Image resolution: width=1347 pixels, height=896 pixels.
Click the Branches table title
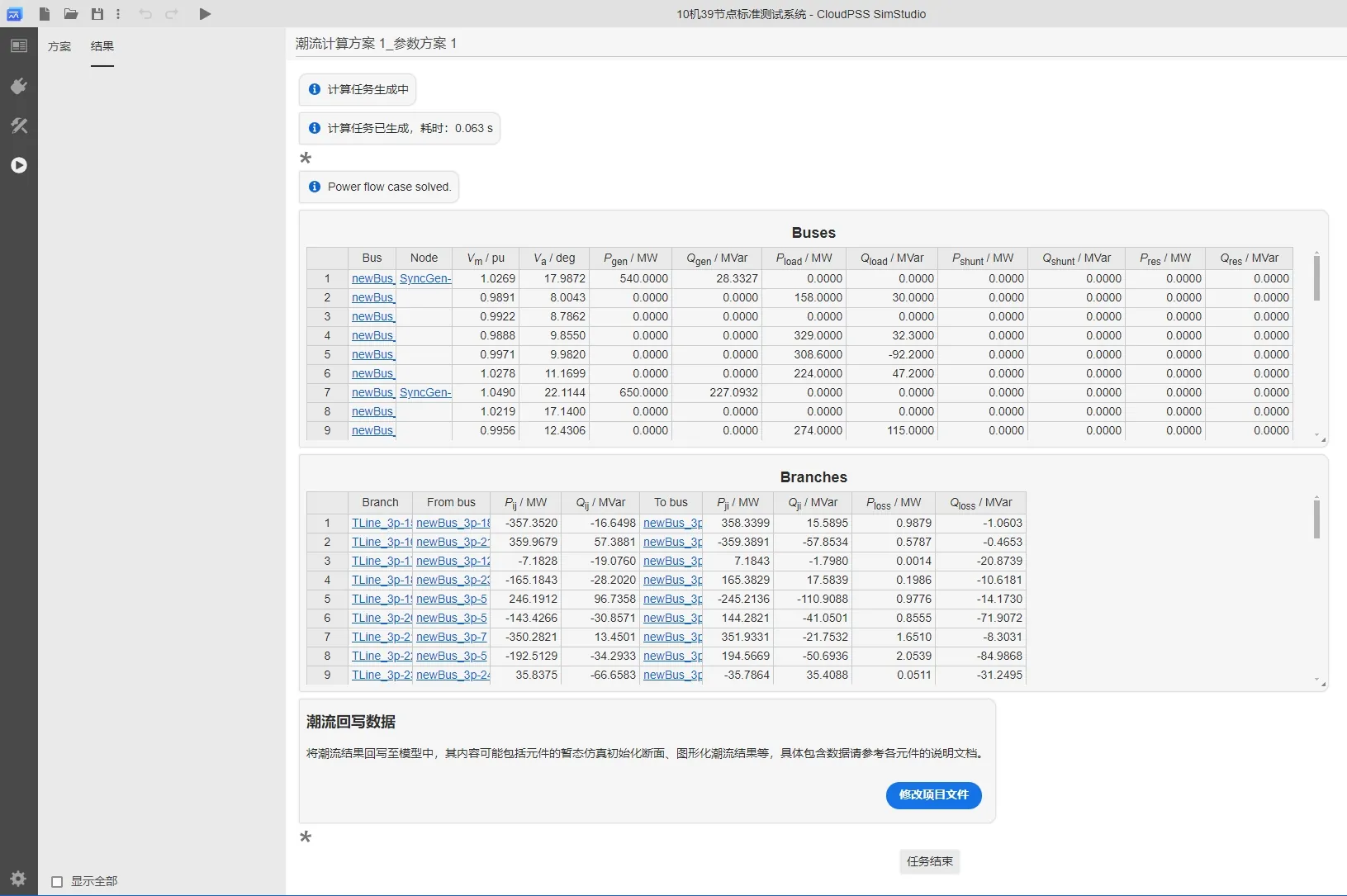pyautogui.click(x=813, y=478)
